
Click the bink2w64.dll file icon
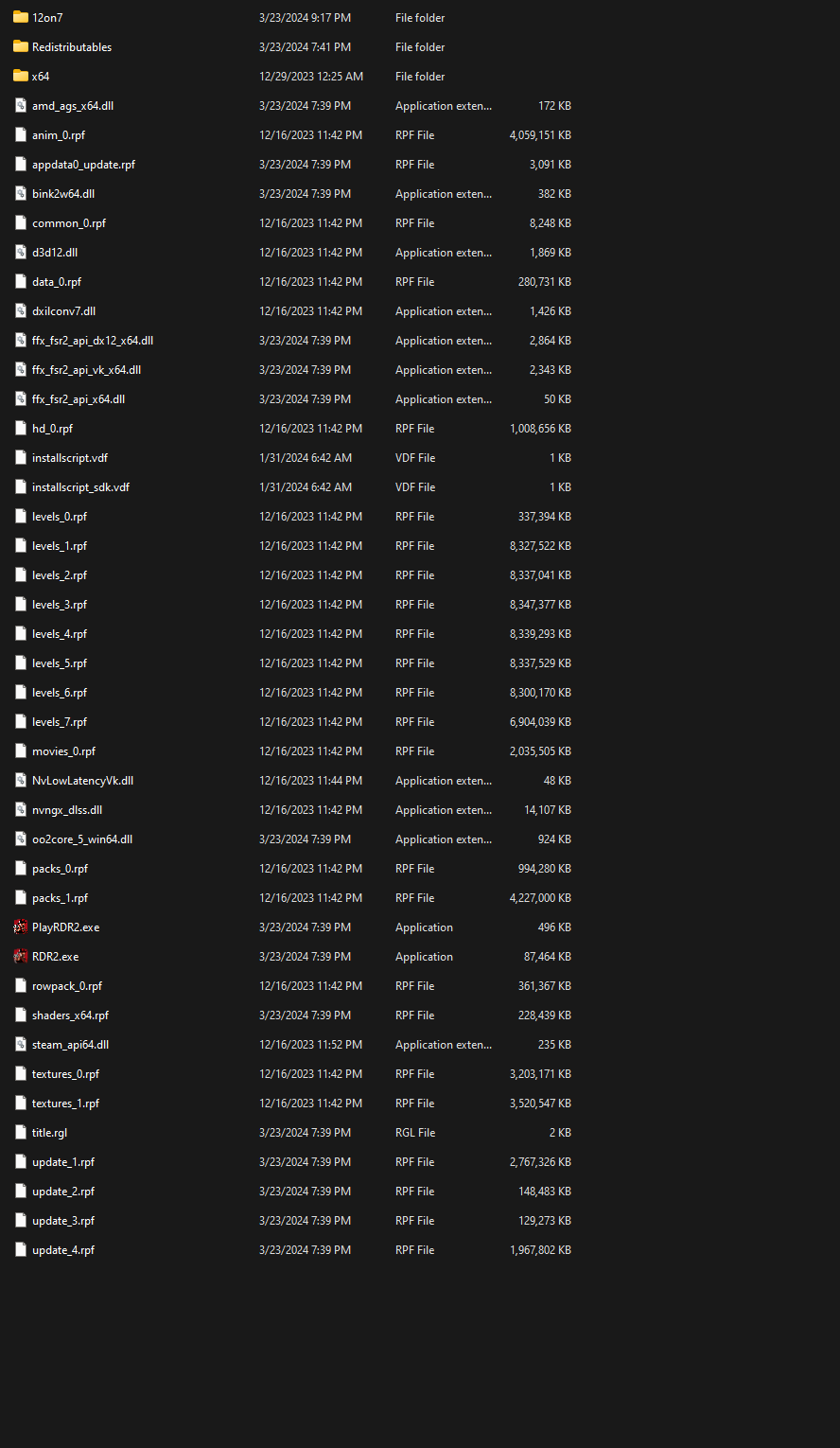pos(21,193)
